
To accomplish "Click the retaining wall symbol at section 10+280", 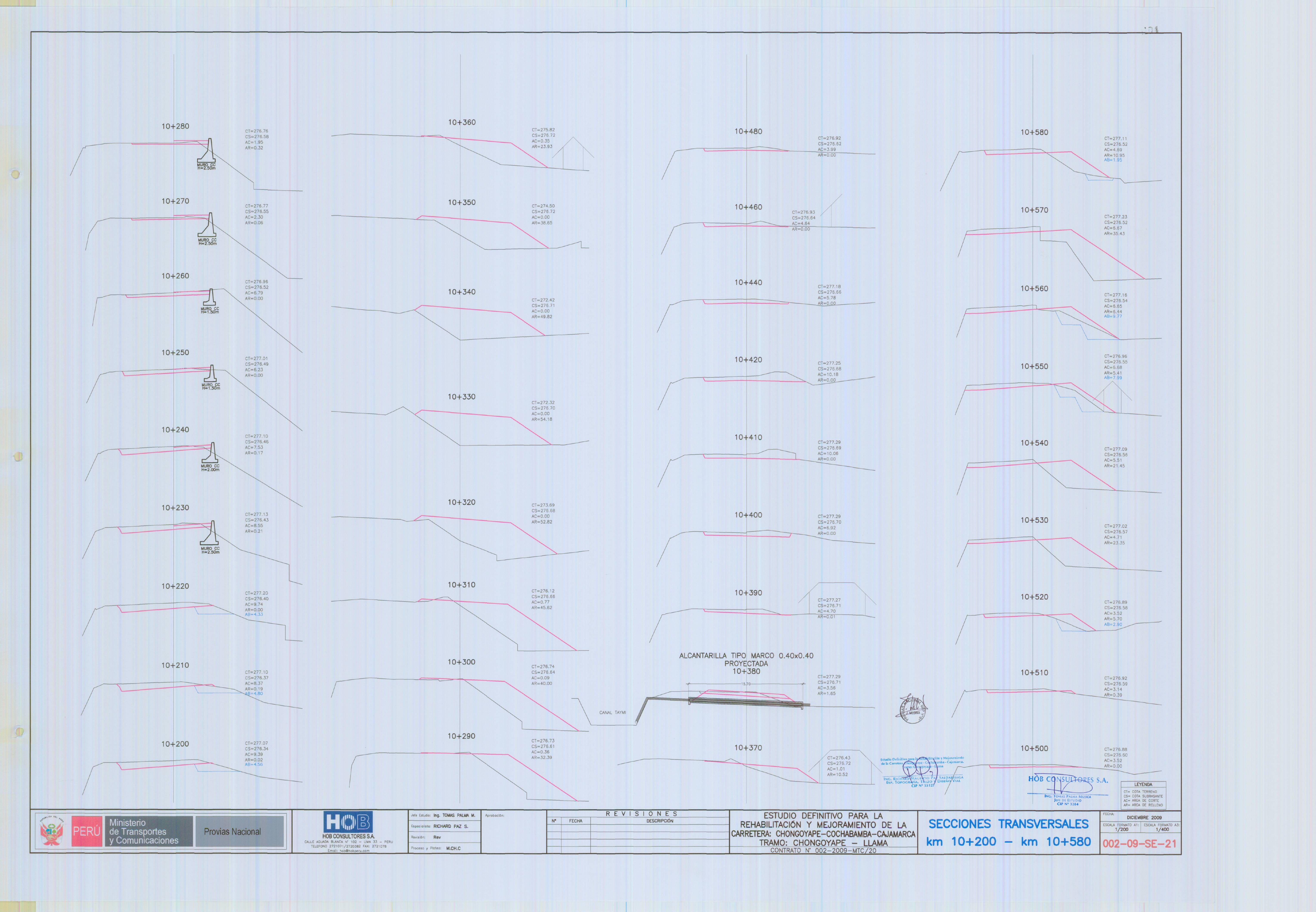I will [206, 151].
